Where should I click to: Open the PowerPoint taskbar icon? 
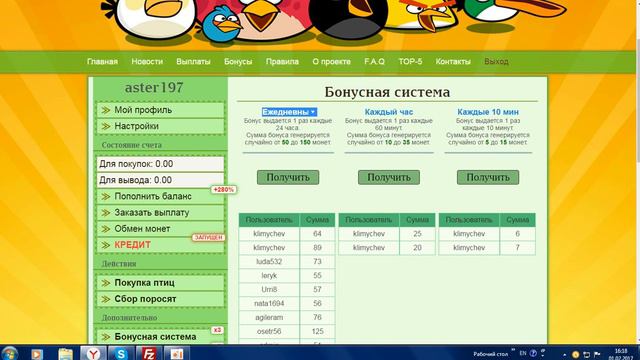tap(177, 353)
